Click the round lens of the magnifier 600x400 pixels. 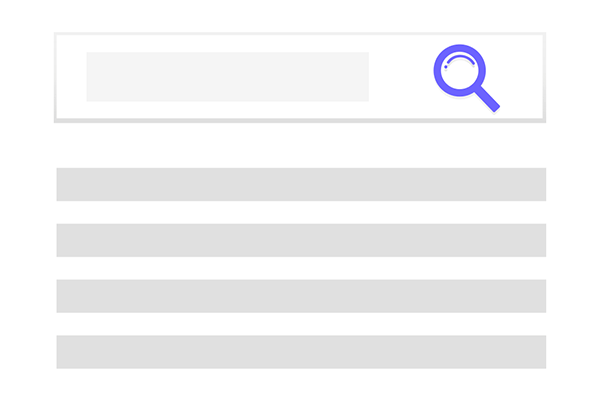pos(459,70)
